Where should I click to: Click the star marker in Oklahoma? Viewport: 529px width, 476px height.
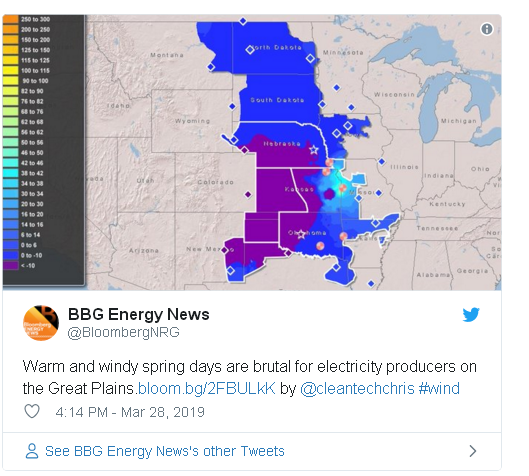pyautogui.click(x=301, y=234)
